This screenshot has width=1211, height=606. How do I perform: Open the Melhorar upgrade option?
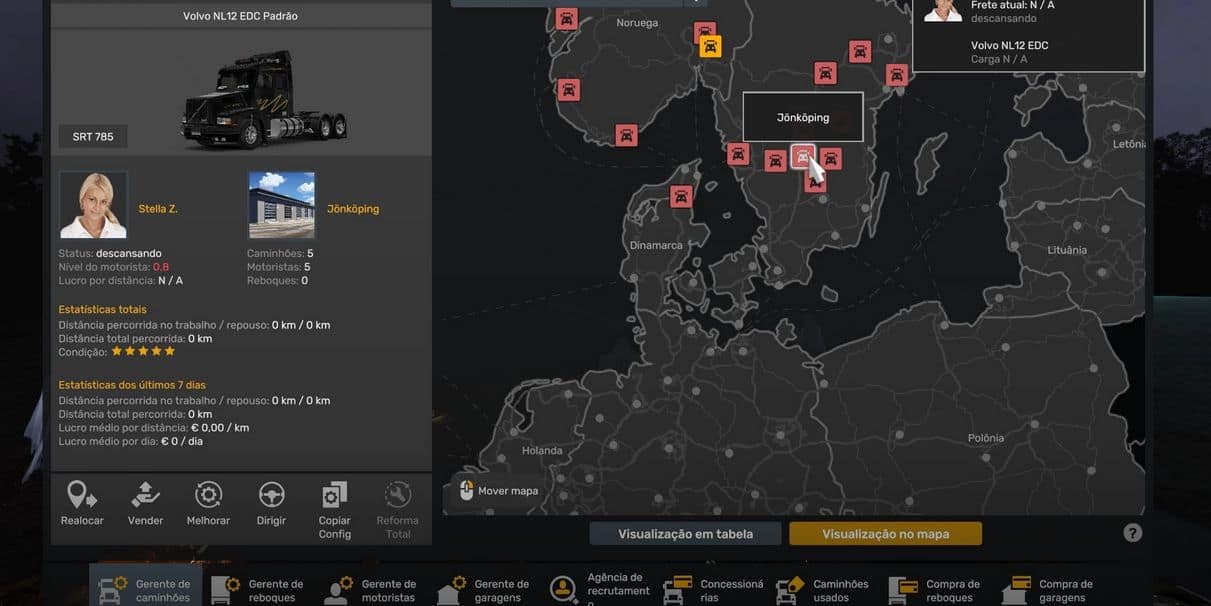click(208, 496)
